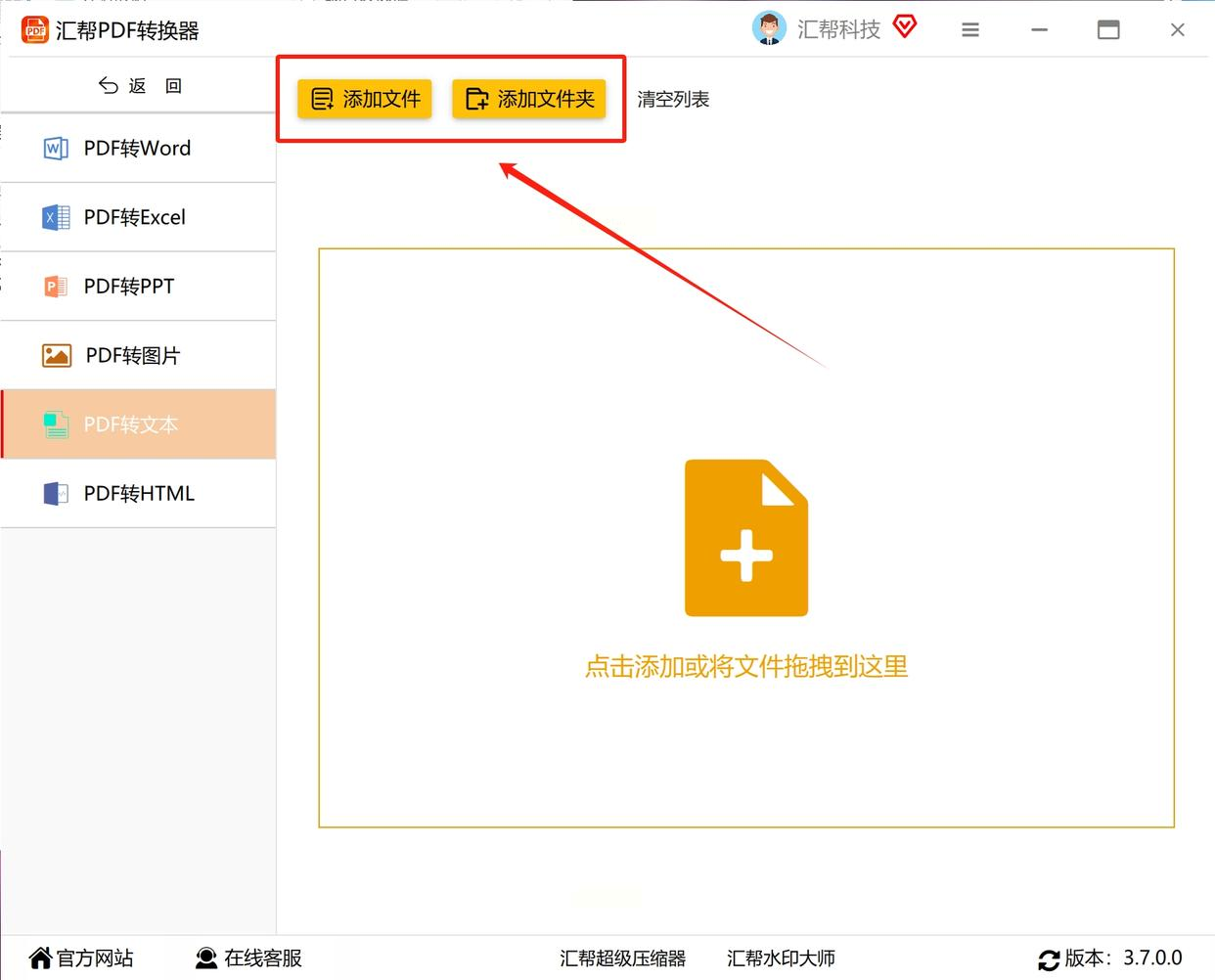Click the 添加文件 button
The height and width of the screenshot is (980, 1215).
[x=365, y=99]
